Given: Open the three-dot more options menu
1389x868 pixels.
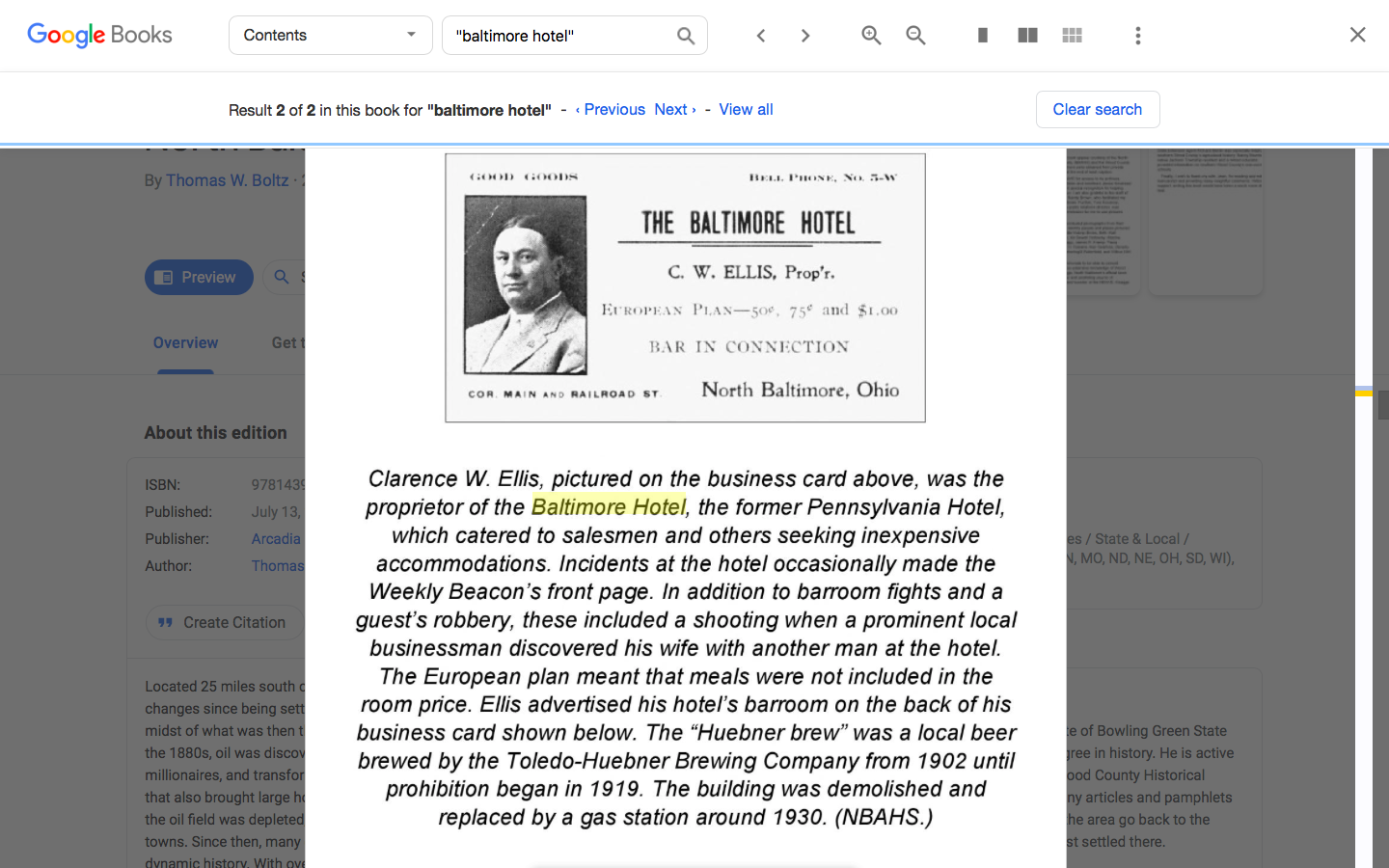Looking at the screenshot, I should (x=1138, y=36).
